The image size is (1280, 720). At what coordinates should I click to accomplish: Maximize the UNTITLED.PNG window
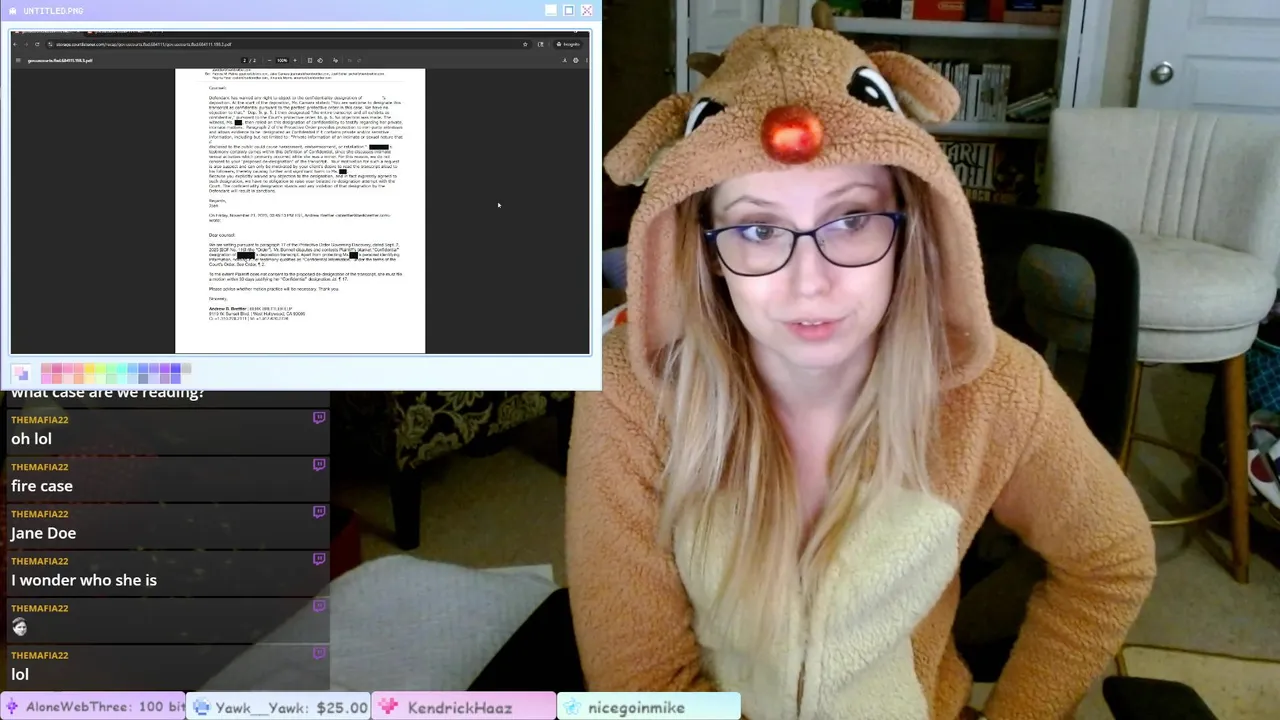click(x=569, y=10)
